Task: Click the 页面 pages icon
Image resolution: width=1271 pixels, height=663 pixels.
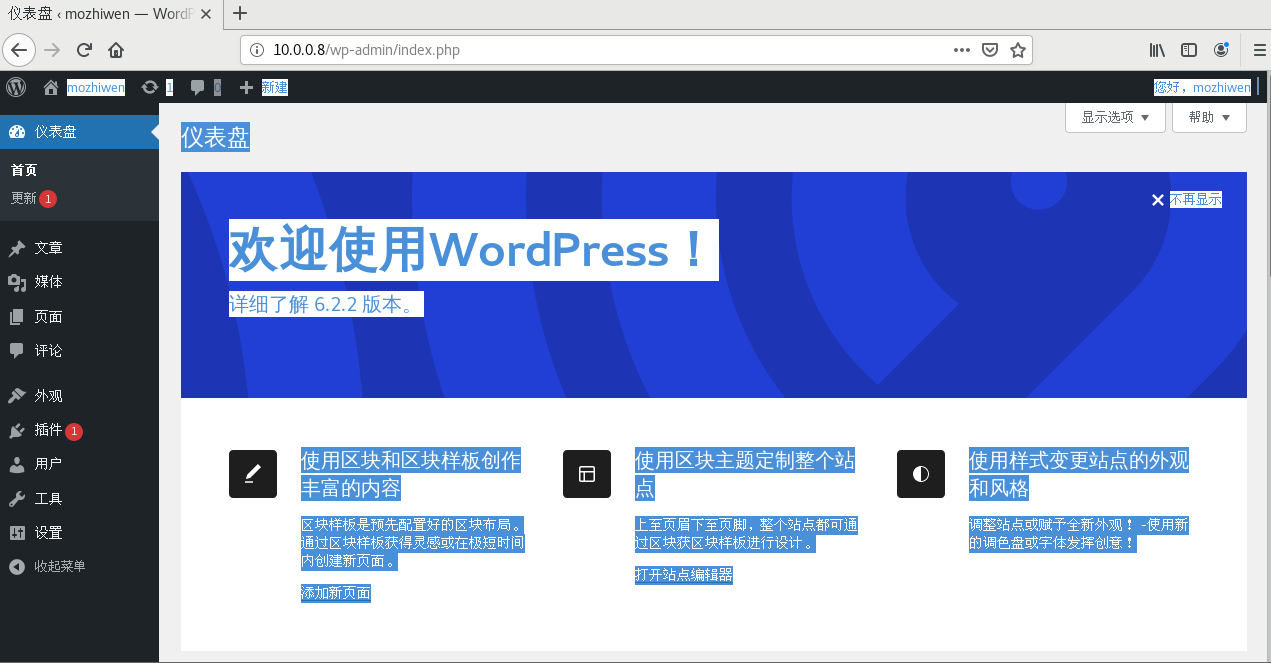Action: pyautogui.click(x=17, y=317)
